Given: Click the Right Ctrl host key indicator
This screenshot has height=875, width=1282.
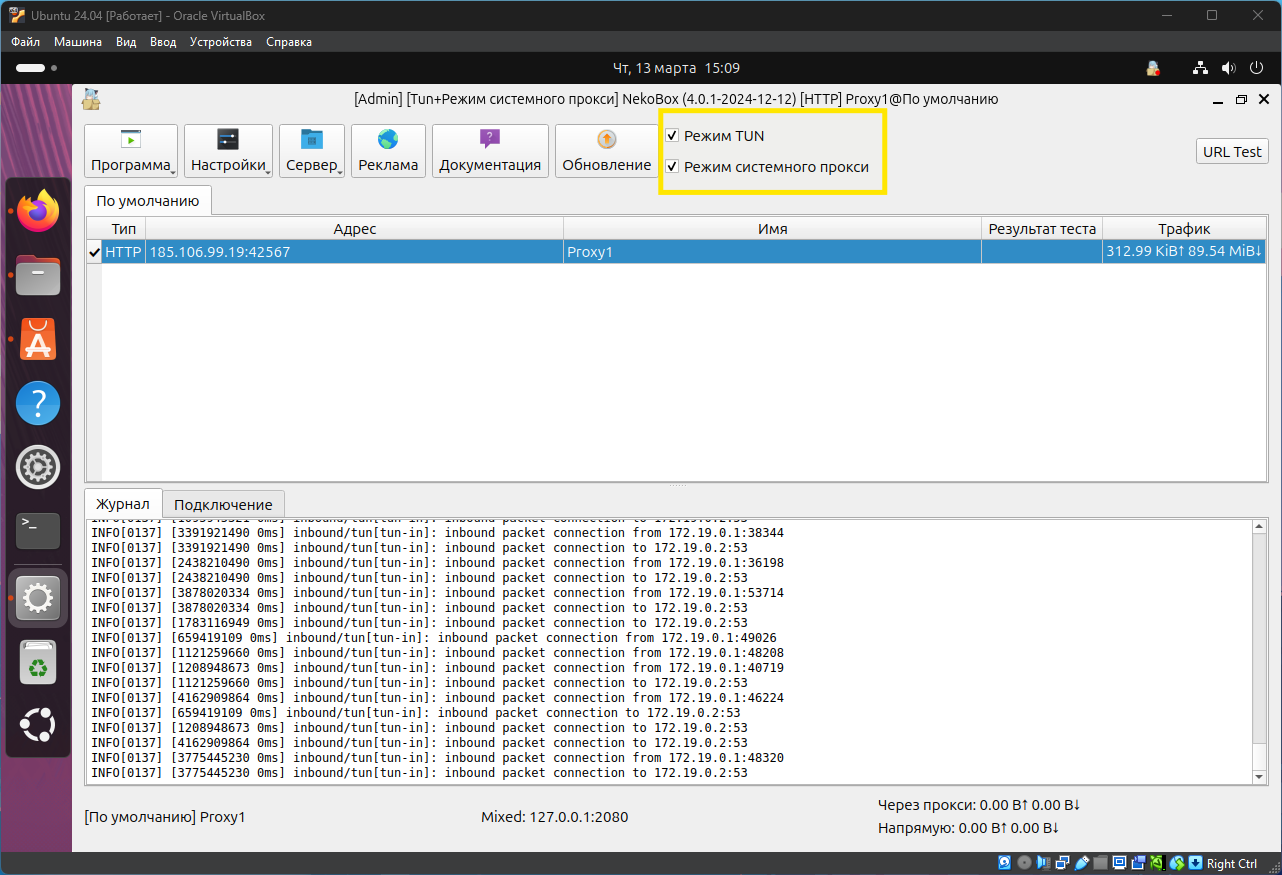Looking at the screenshot, I should [x=1232, y=864].
